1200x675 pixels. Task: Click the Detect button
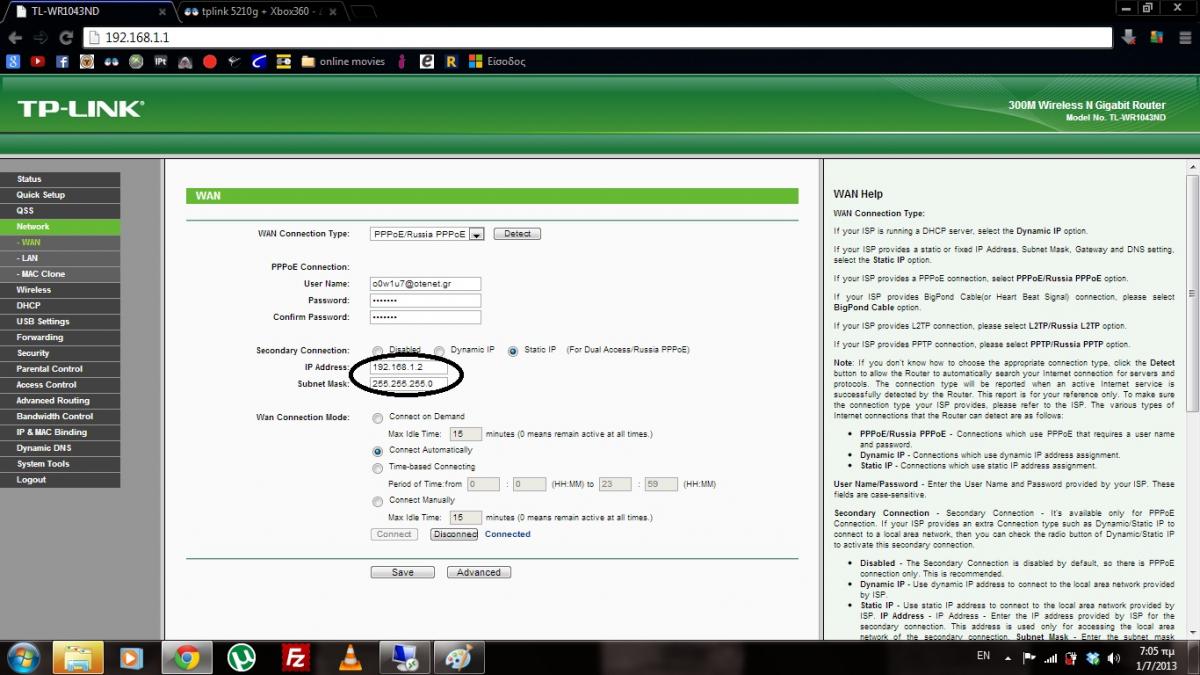click(x=517, y=234)
